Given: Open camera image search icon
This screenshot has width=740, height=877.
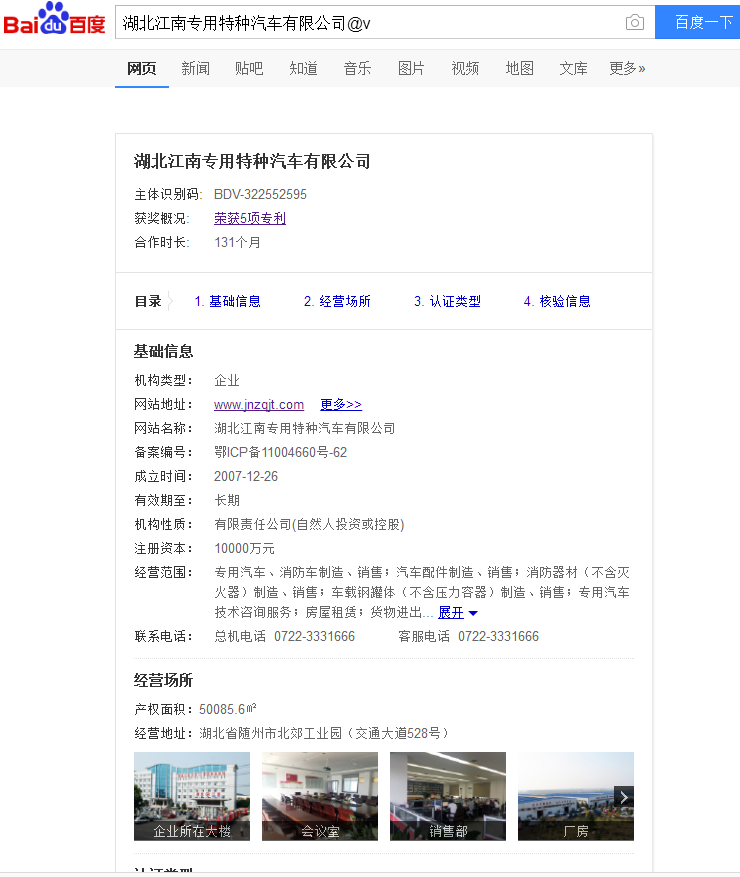Looking at the screenshot, I should pyautogui.click(x=634, y=22).
